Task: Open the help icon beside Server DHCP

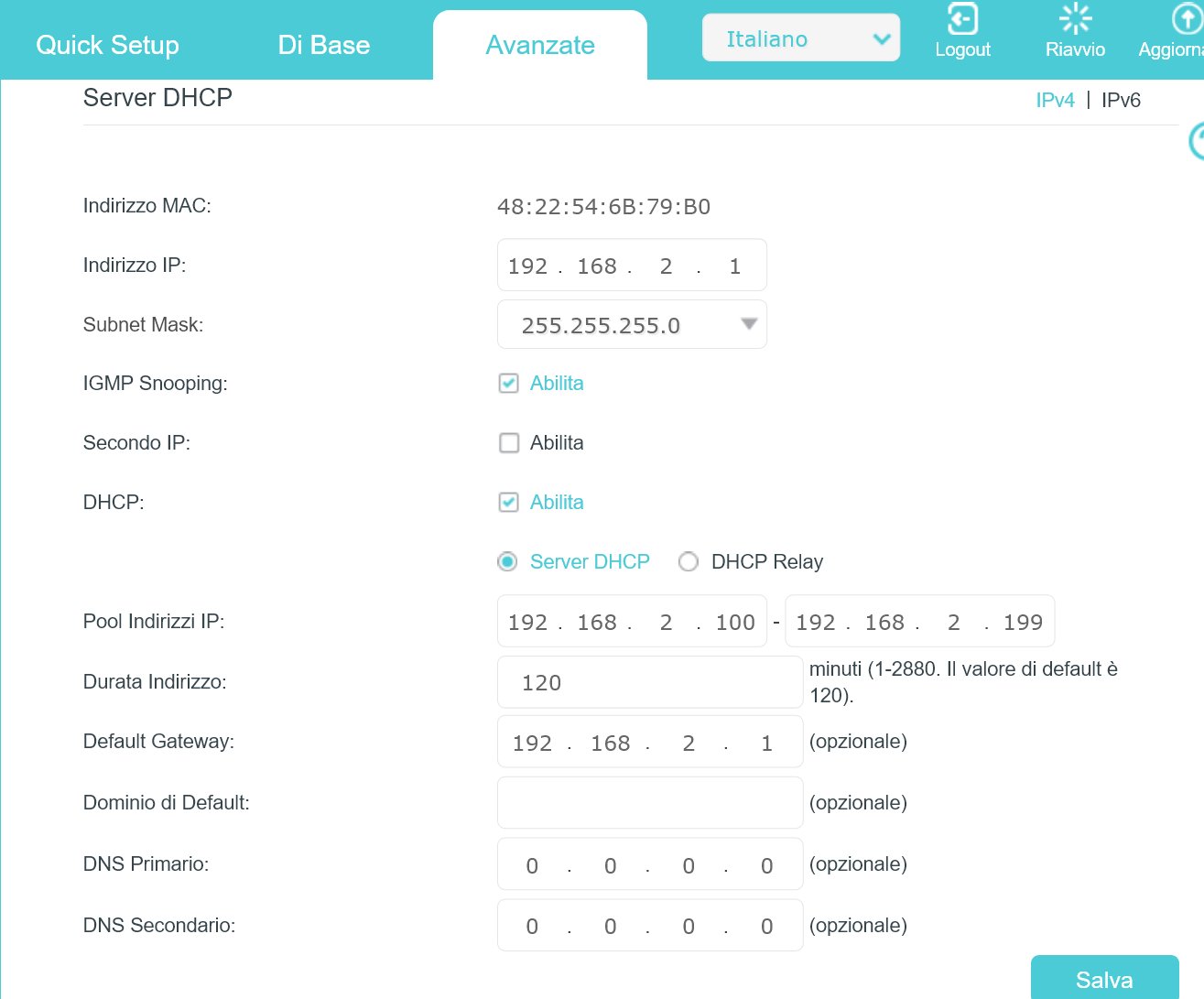Action: pos(1196,141)
